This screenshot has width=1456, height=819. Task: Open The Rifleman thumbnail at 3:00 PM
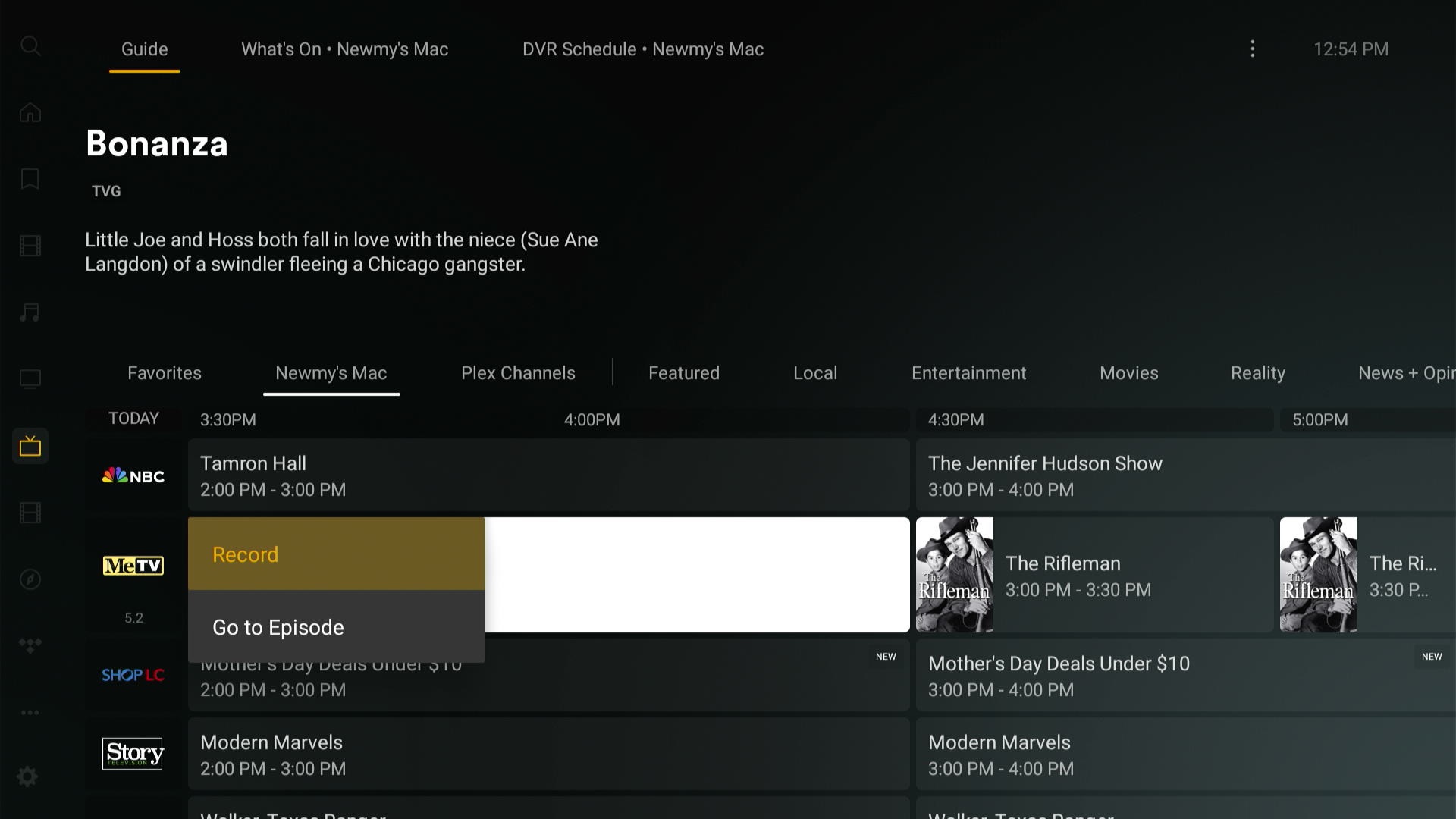pos(954,574)
